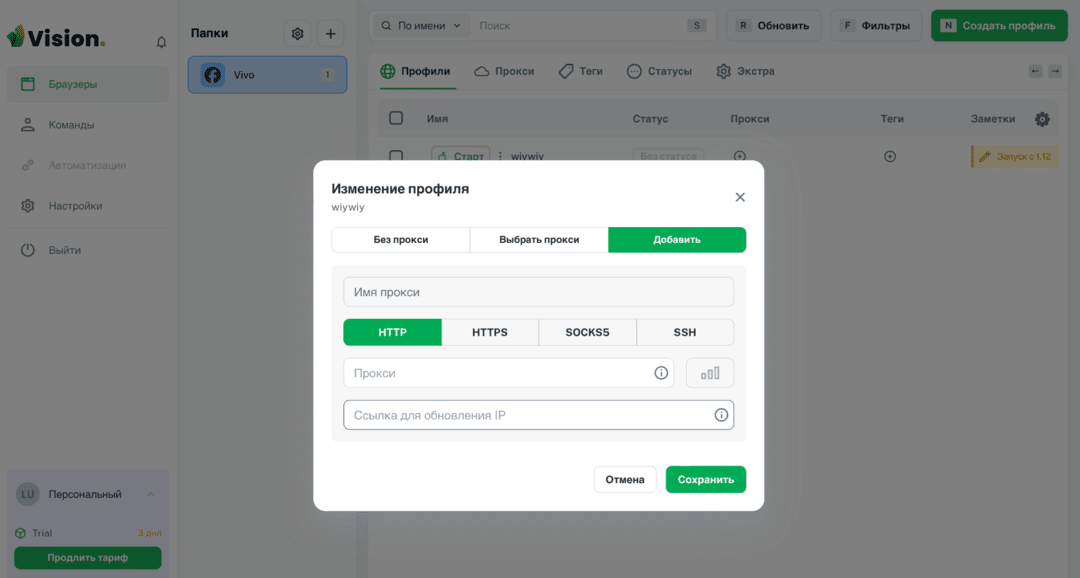This screenshot has width=1080, height=578.
Task: Click the 'Заметки' column header
Action: click(x=993, y=118)
